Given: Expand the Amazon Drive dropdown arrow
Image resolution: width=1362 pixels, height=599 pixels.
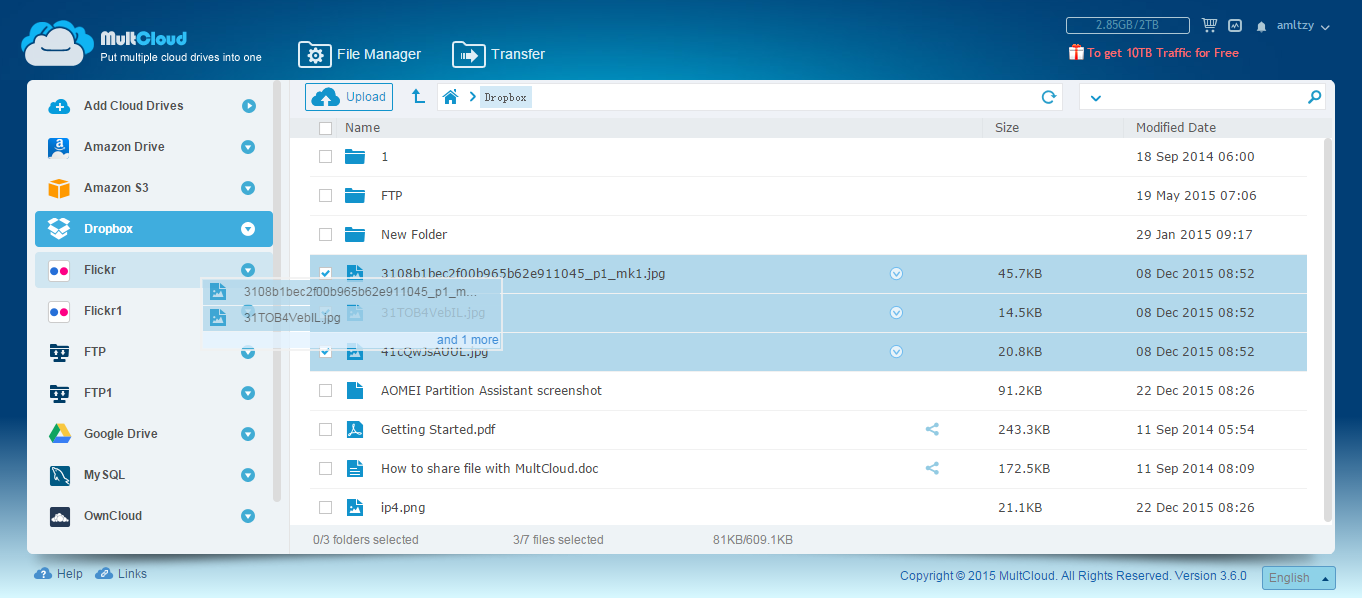Looking at the screenshot, I should click(x=248, y=147).
